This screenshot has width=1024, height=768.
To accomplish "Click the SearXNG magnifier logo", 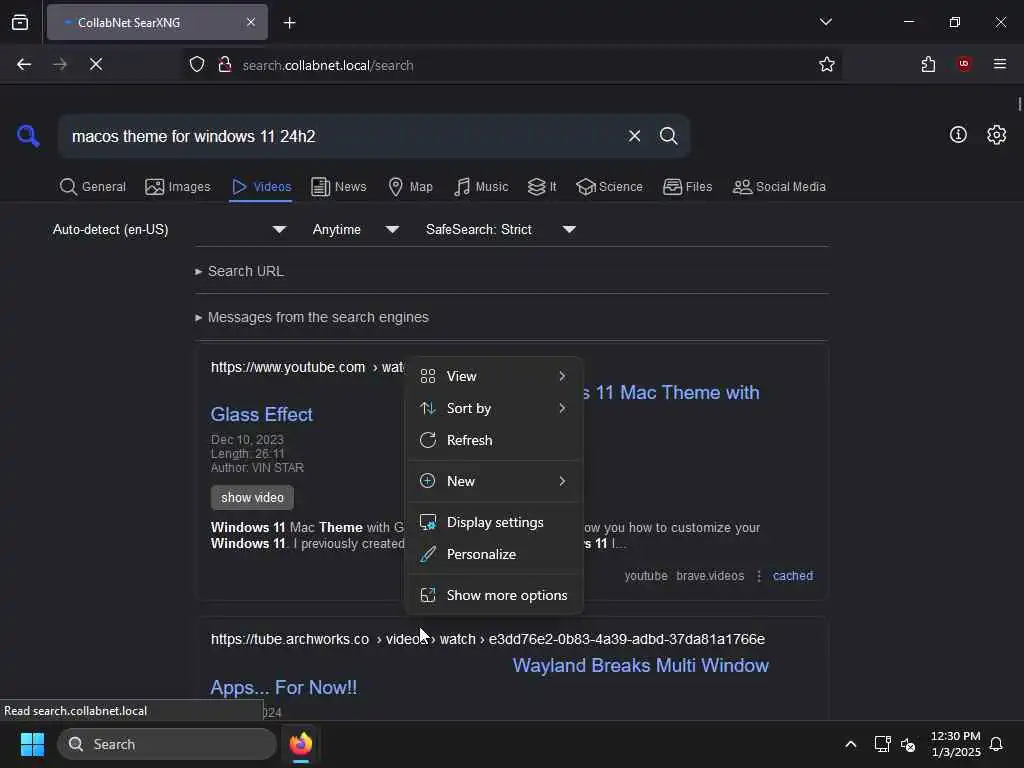I will click(x=28, y=136).
